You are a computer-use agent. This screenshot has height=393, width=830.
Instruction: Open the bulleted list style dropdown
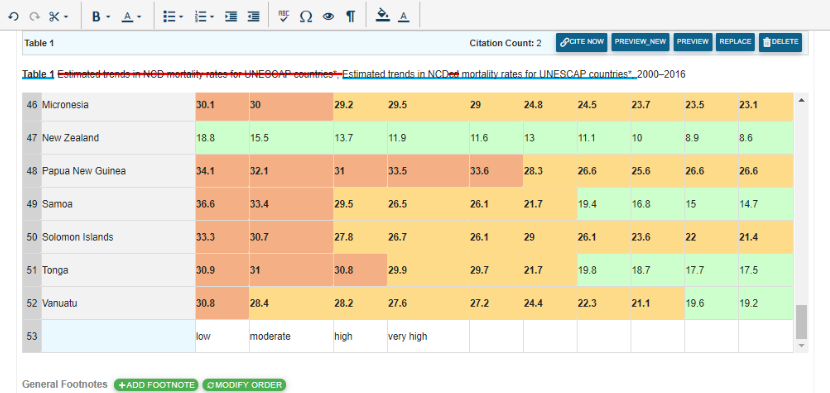click(181, 17)
